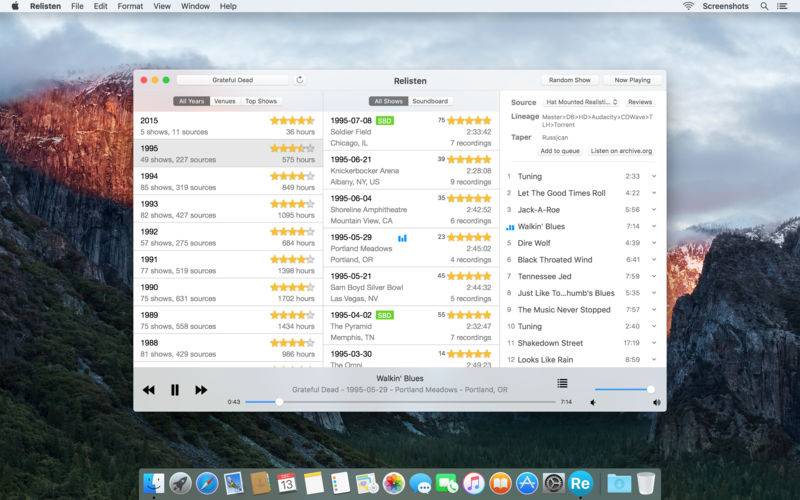
Task: Click Listen on archive.org button
Action: click(621, 151)
